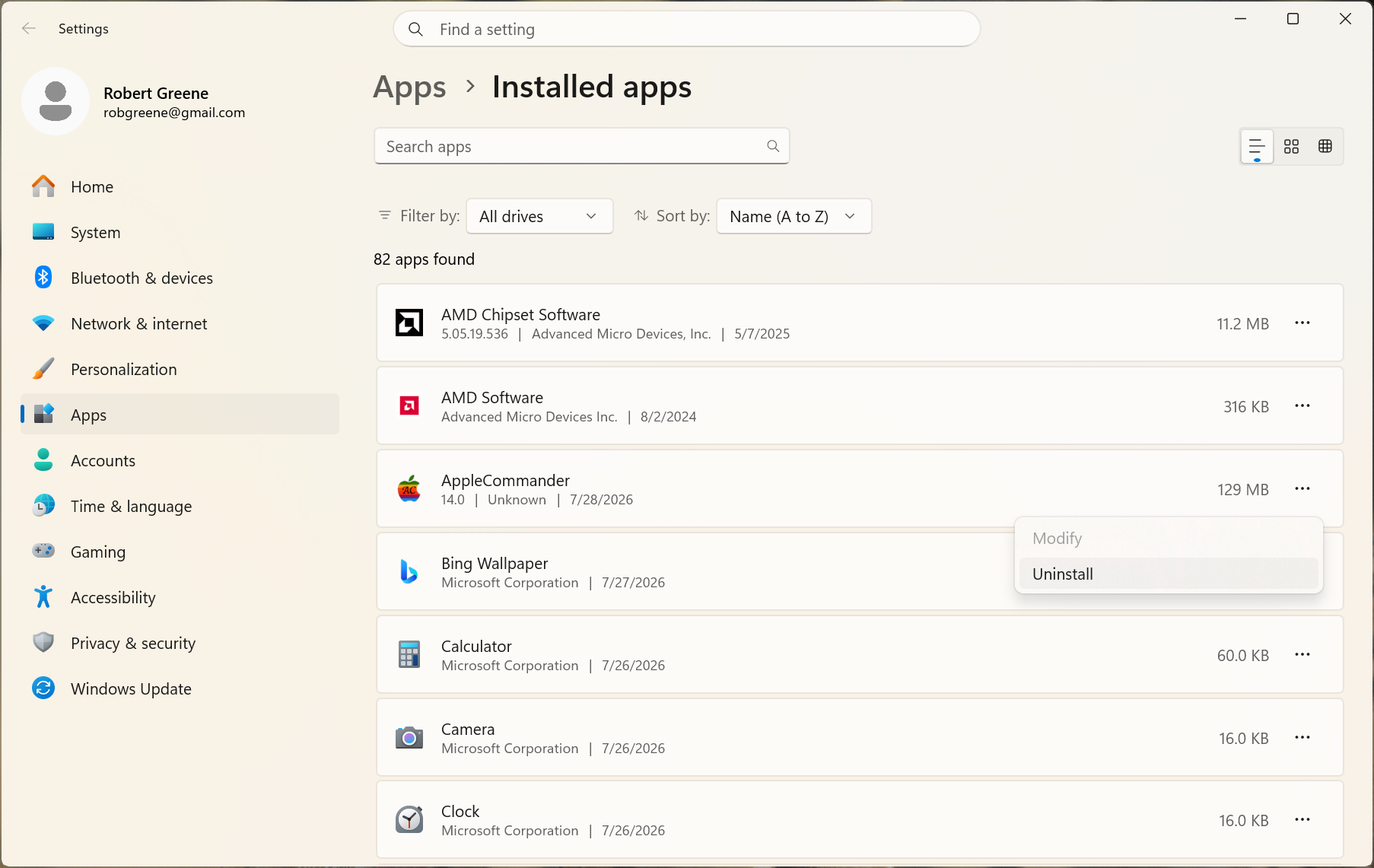
Task: Open the Sort by Name dropdown
Action: (x=794, y=216)
